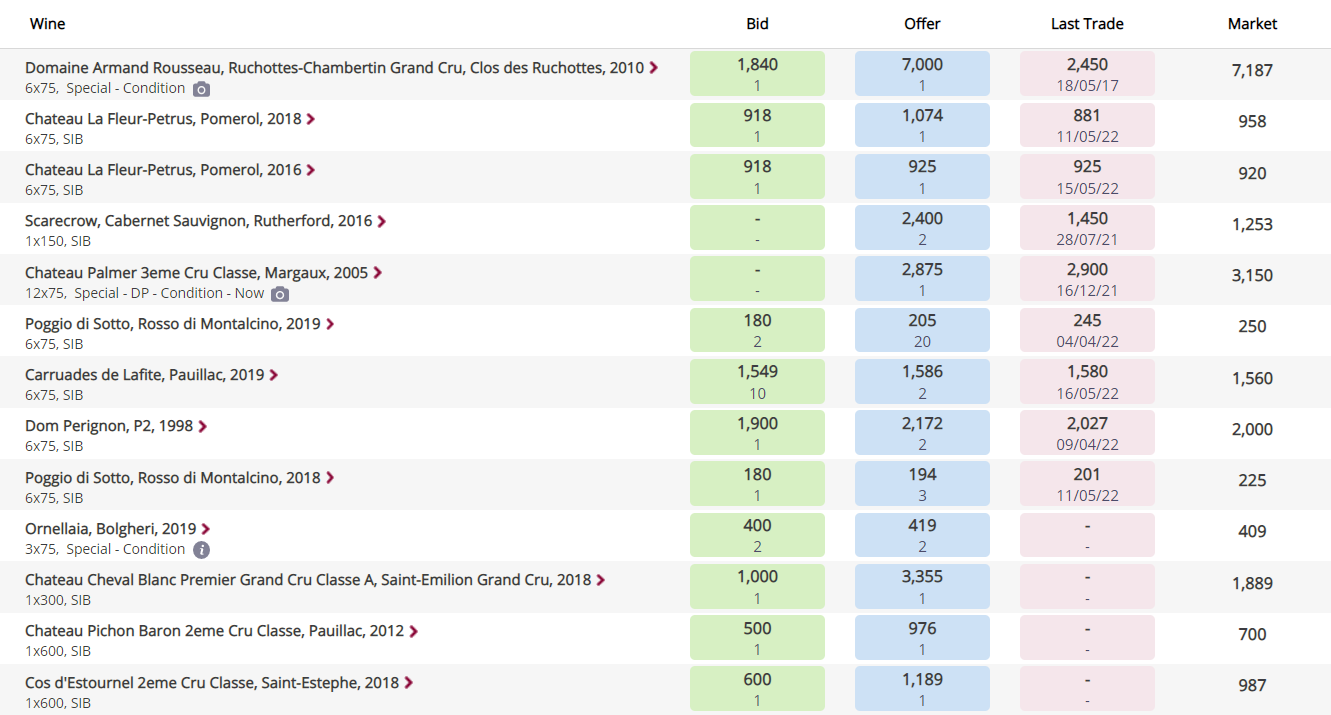
Task: Click 1,074 offer on La Fleur-Petrus 2018
Action: [x=922, y=125]
